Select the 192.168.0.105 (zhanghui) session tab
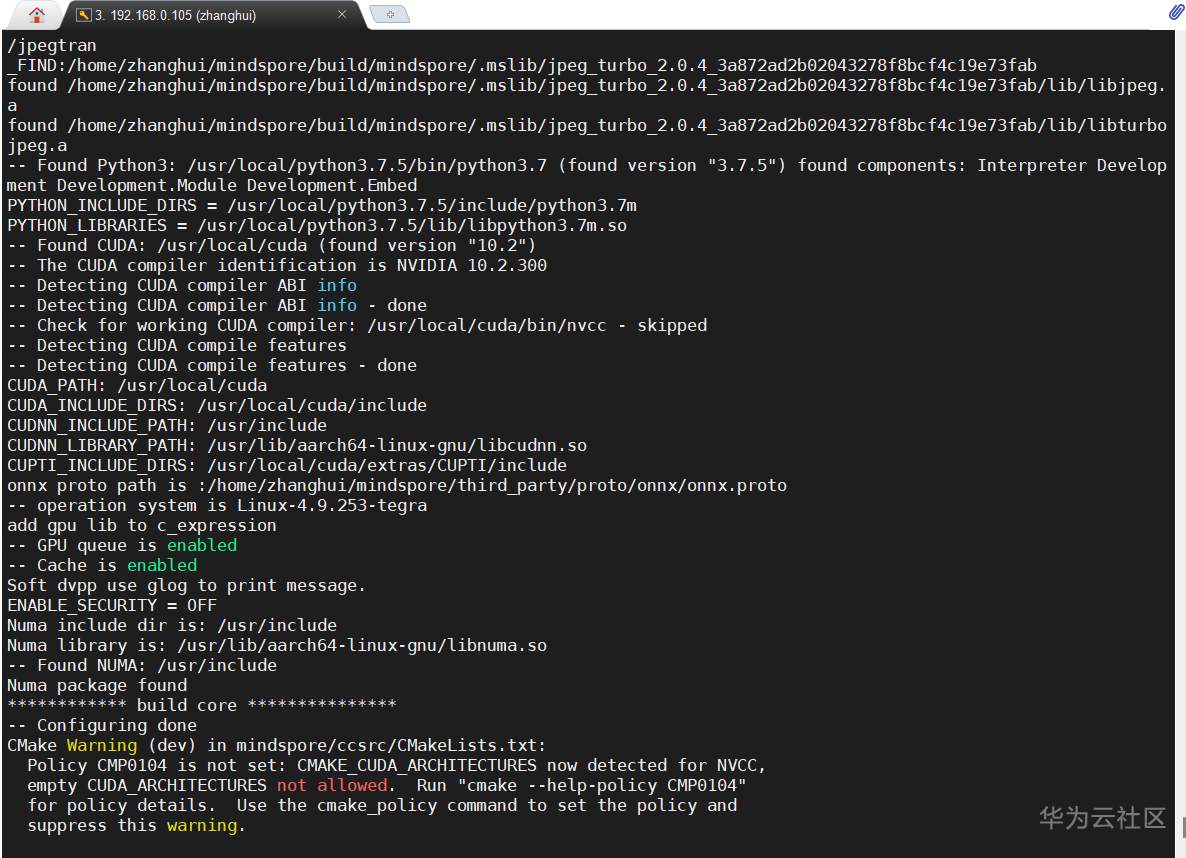This screenshot has width=1186, height=858. 180,15
